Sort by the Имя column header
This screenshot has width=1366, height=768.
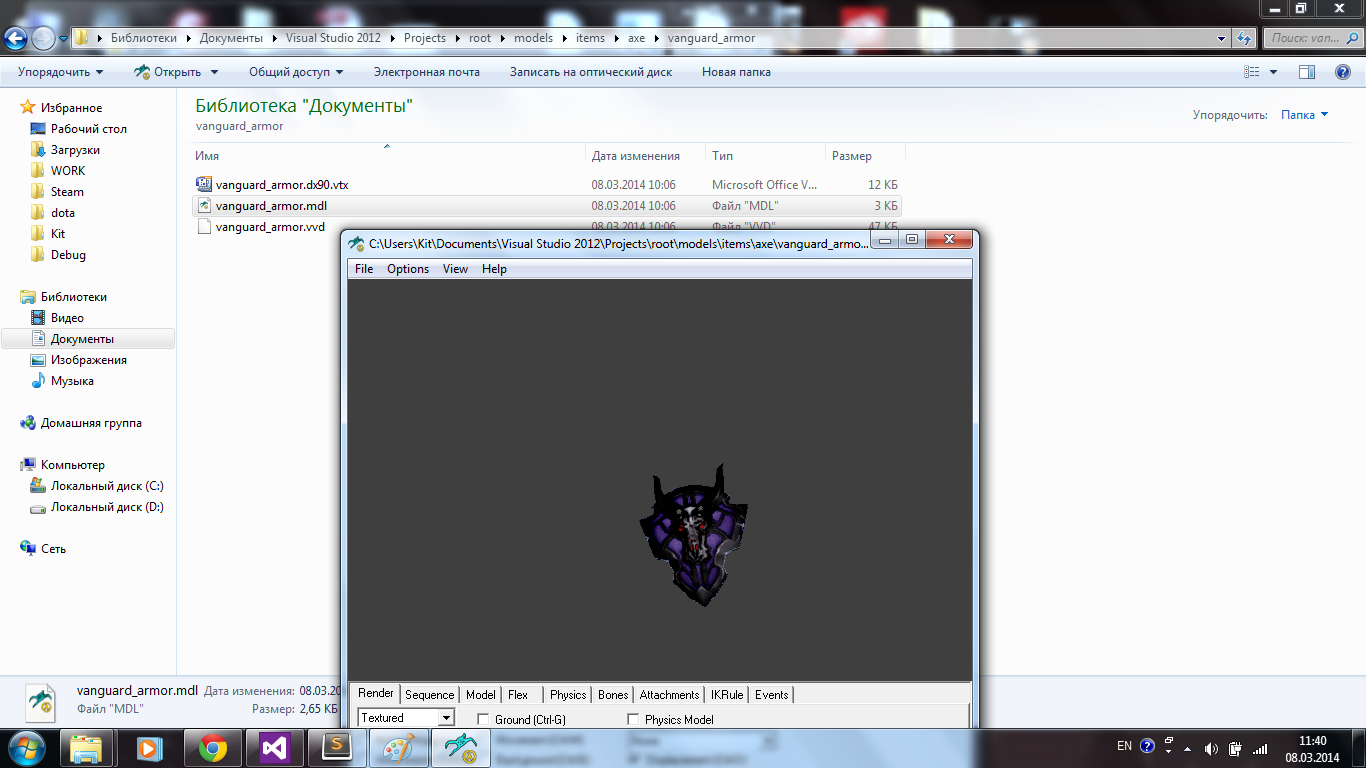click(x=387, y=156)
